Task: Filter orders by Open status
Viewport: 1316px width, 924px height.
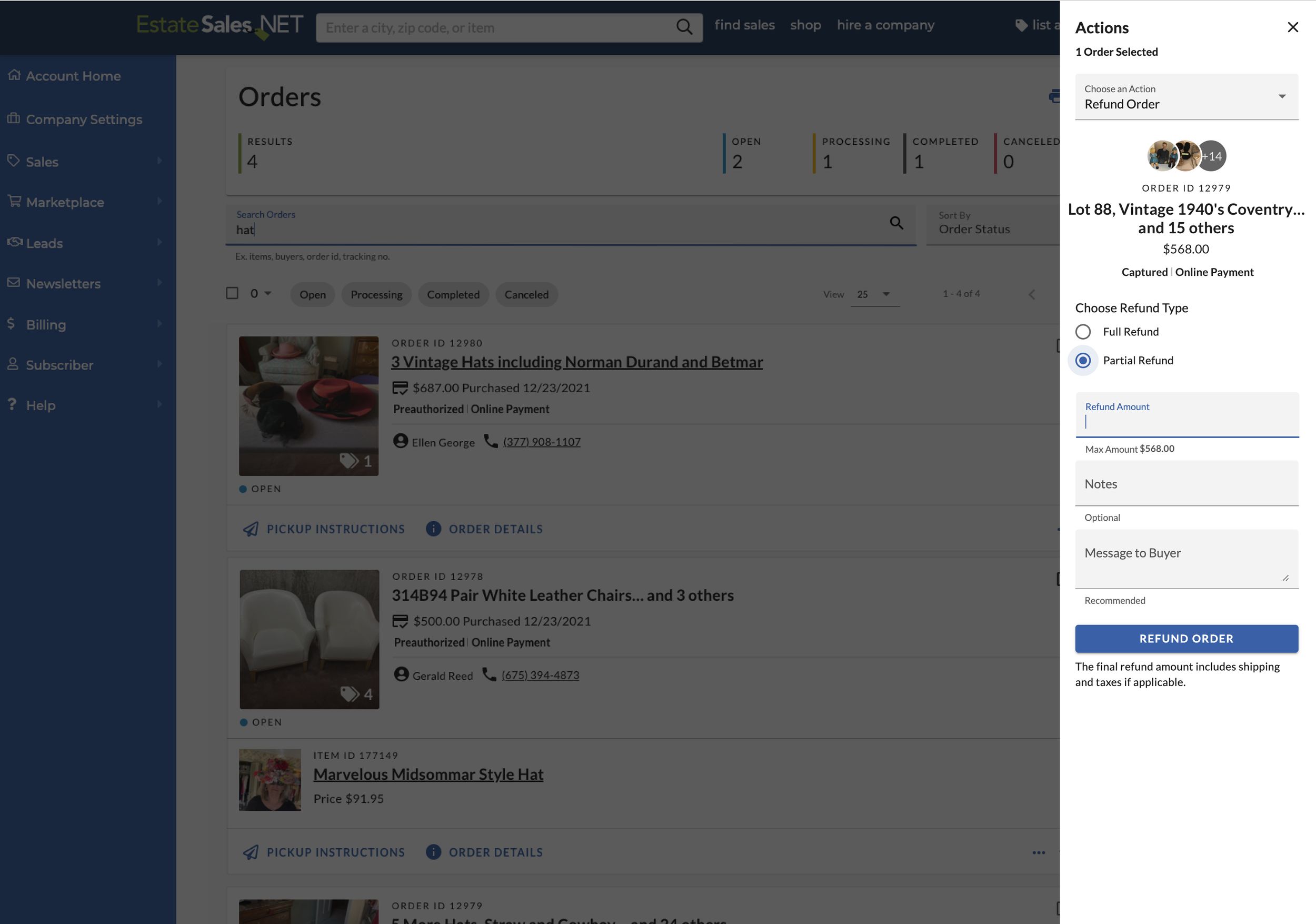Action: click(x=312, y=295)
